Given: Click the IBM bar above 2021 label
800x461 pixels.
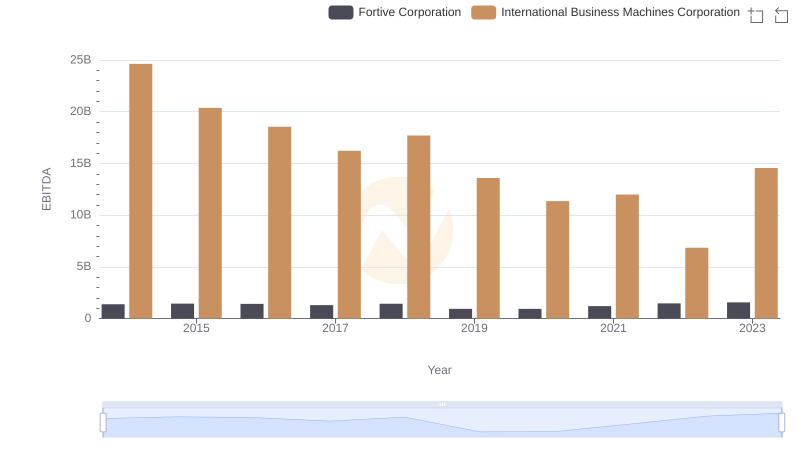Looking at the screenshot, I should pos(627,257).
